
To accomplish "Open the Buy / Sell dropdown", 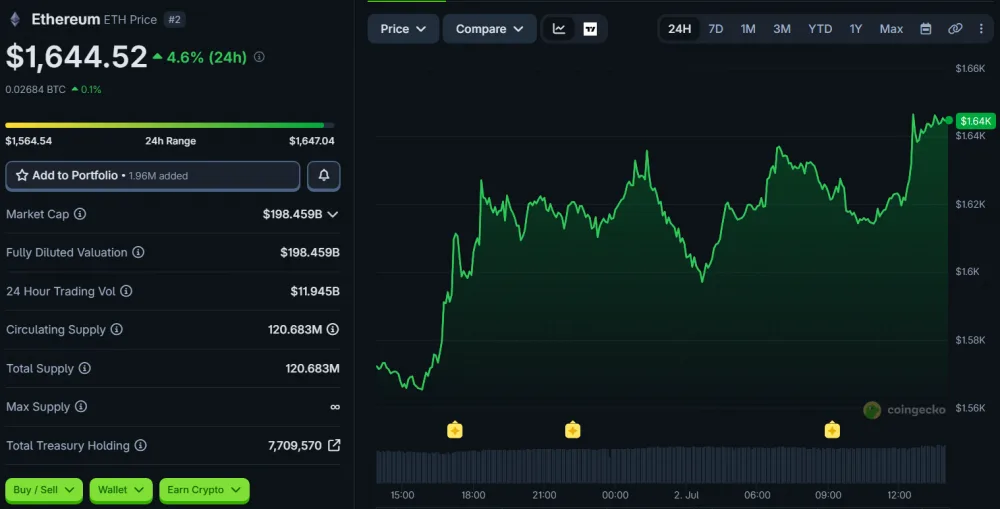I will [44, 490].
